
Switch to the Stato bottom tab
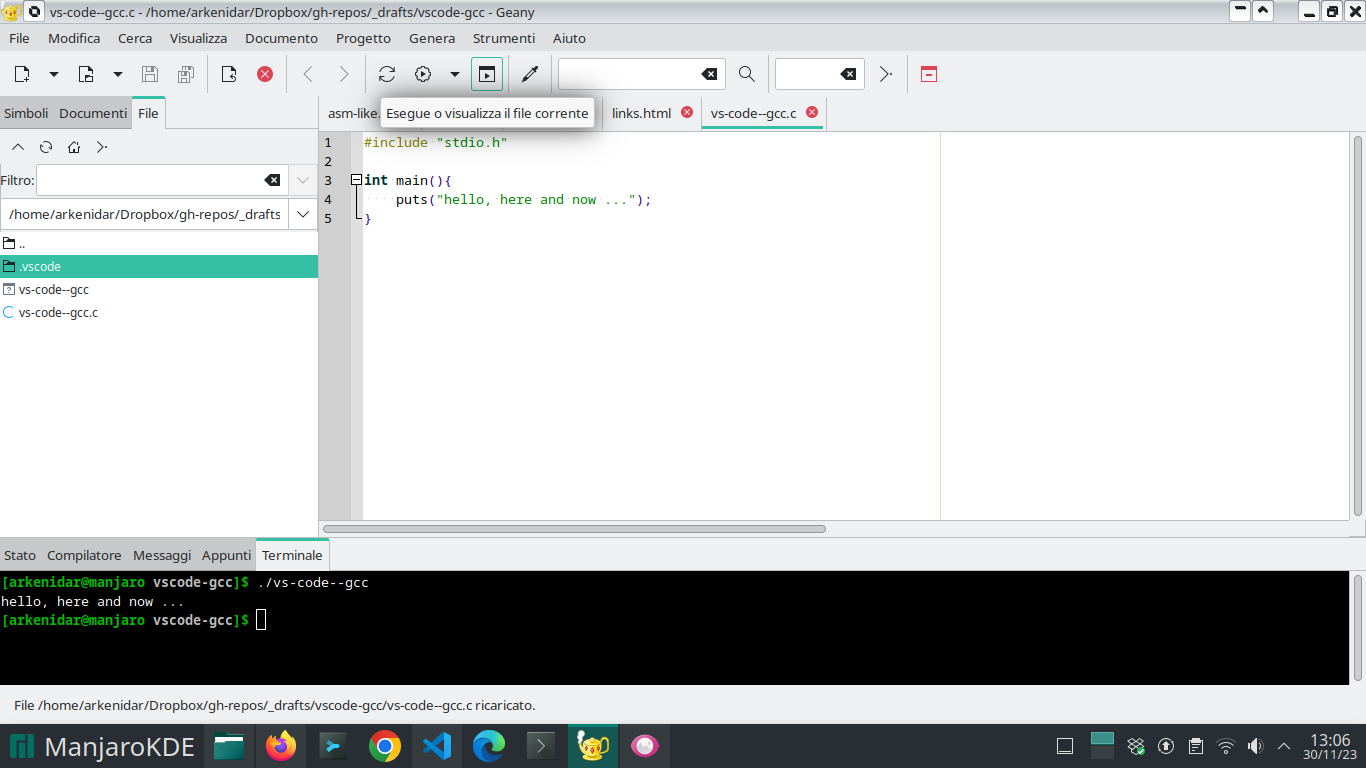pos(20,555)
